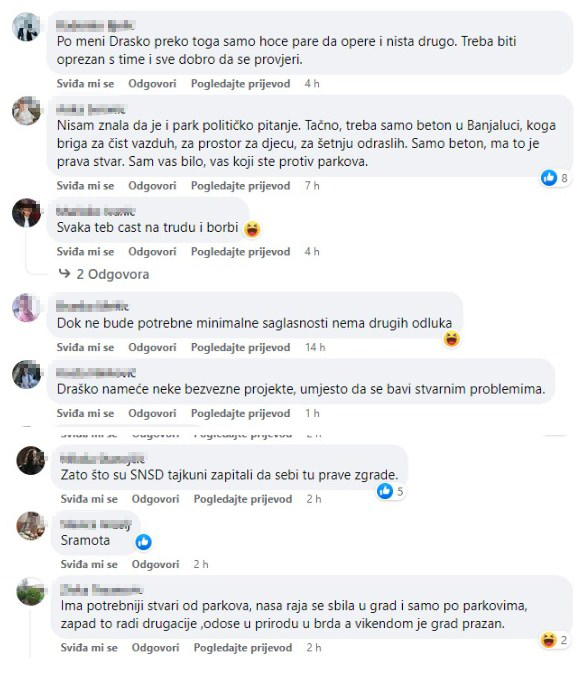Click 'Pogledajte prijevod' under the first comment

pyautogui.click(x=240, y=83)
